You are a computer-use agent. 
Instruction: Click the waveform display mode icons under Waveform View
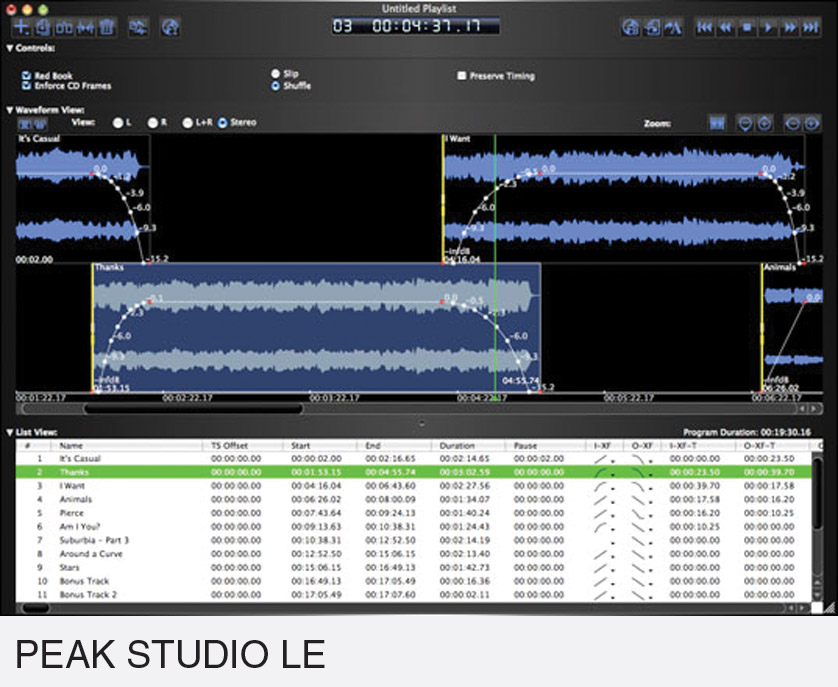33,125
